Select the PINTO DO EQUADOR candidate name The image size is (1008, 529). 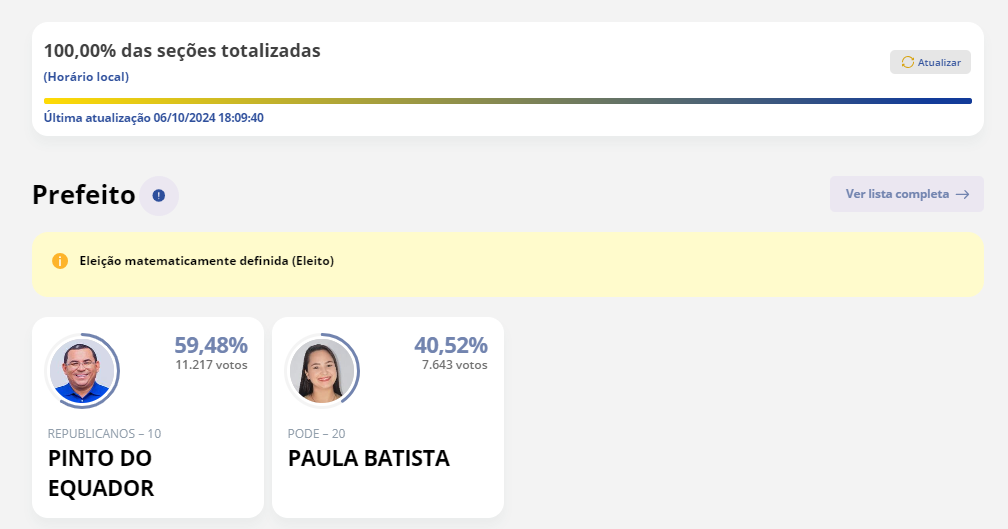(101, 473)
